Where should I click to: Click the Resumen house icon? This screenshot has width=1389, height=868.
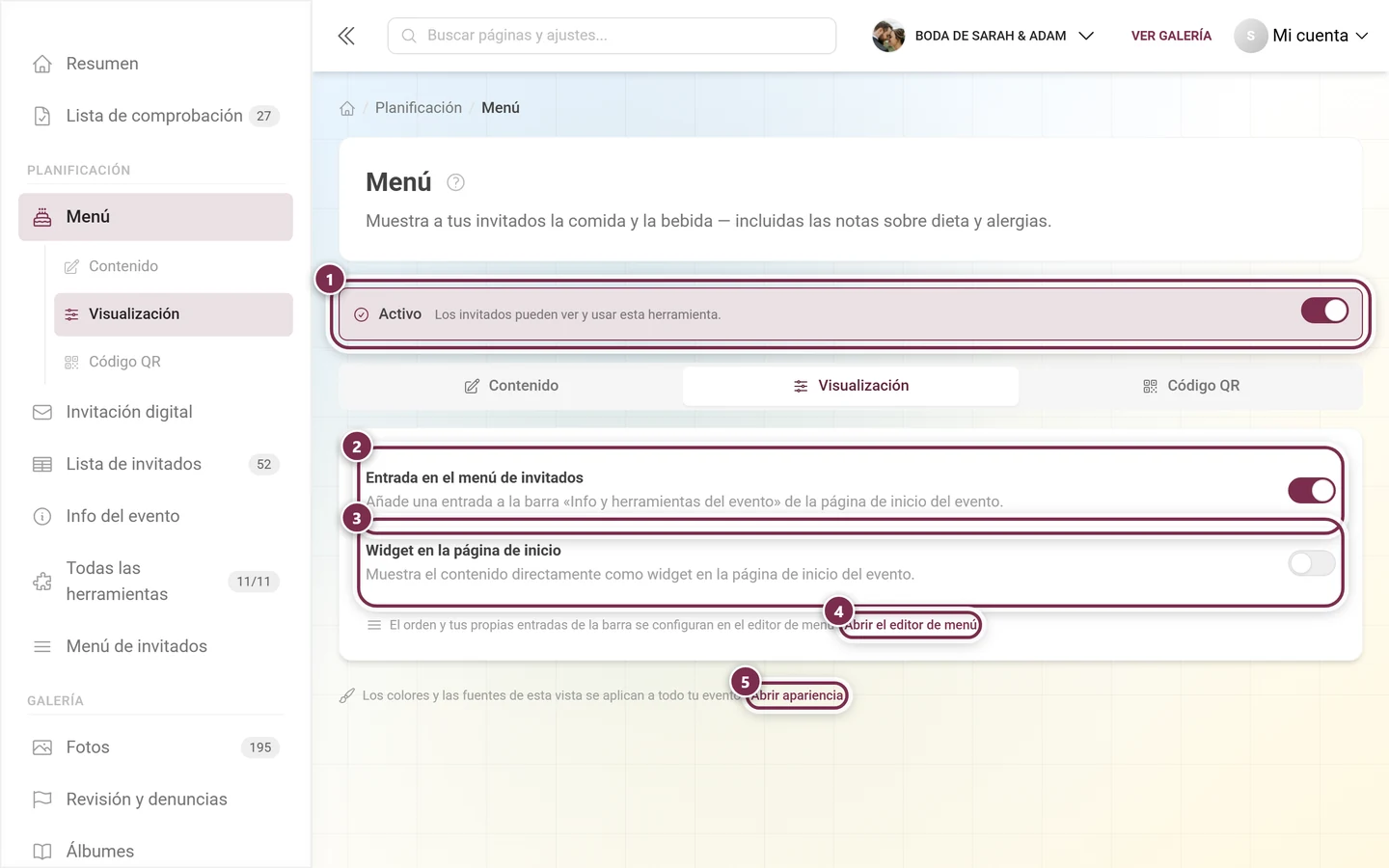(x=42, y=64)
